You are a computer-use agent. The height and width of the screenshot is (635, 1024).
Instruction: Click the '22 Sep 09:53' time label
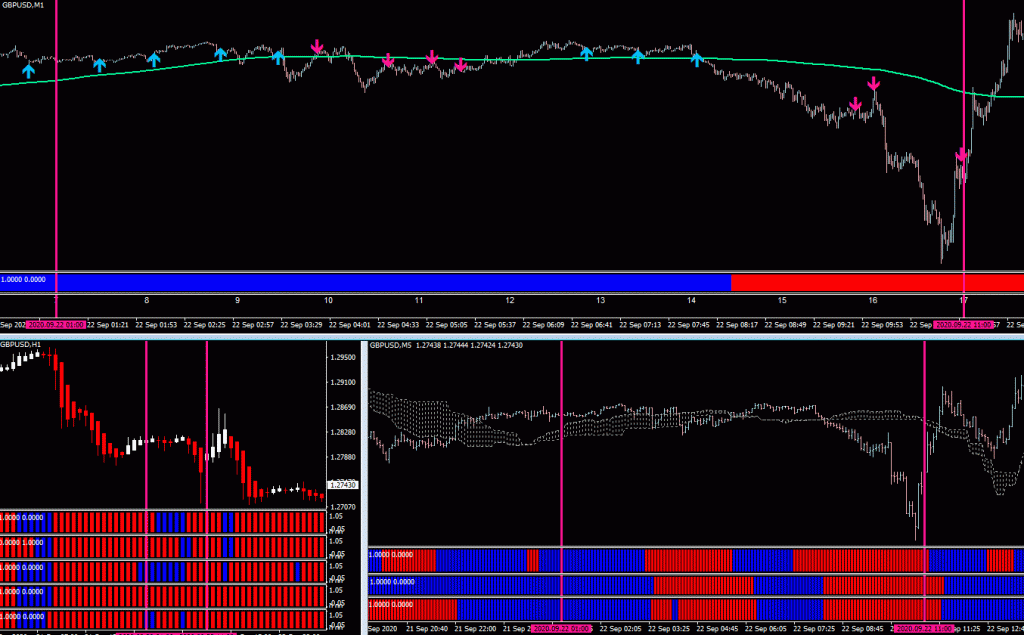tap(882, 325)
